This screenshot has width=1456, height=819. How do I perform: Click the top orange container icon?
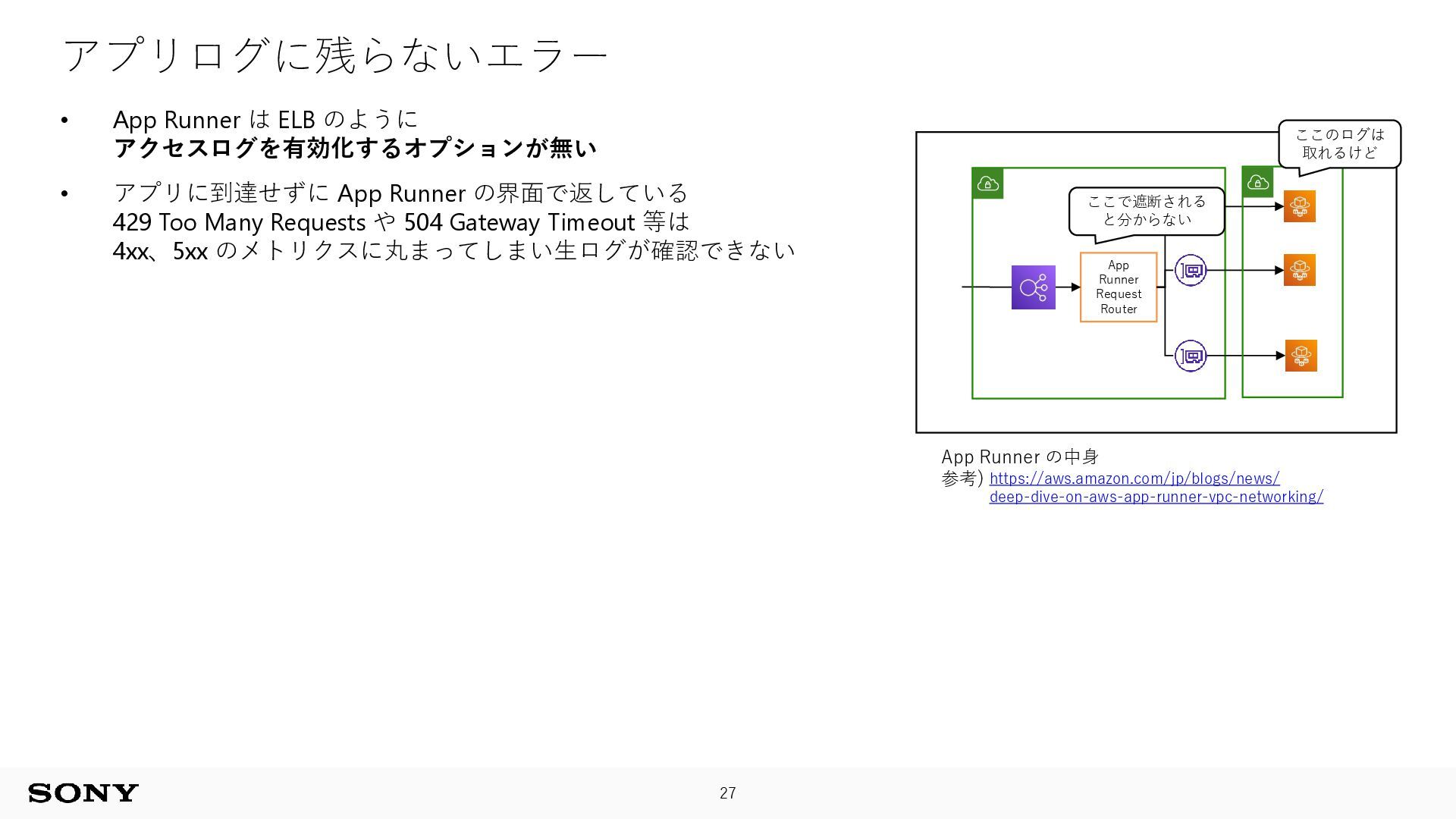pos(1300,206)
